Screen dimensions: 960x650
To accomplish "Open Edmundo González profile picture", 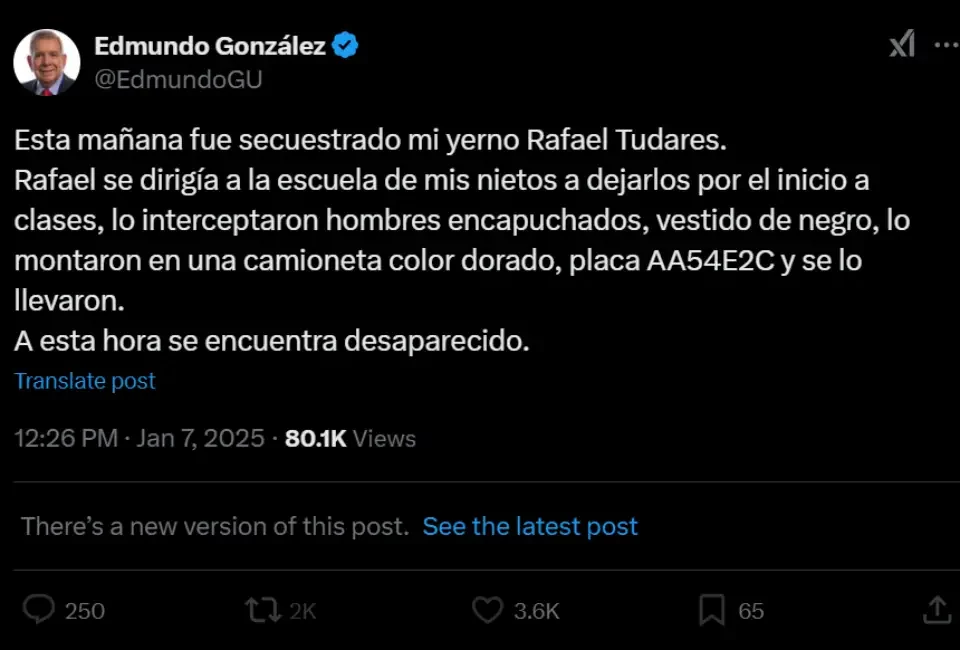I will coord(46,62).
